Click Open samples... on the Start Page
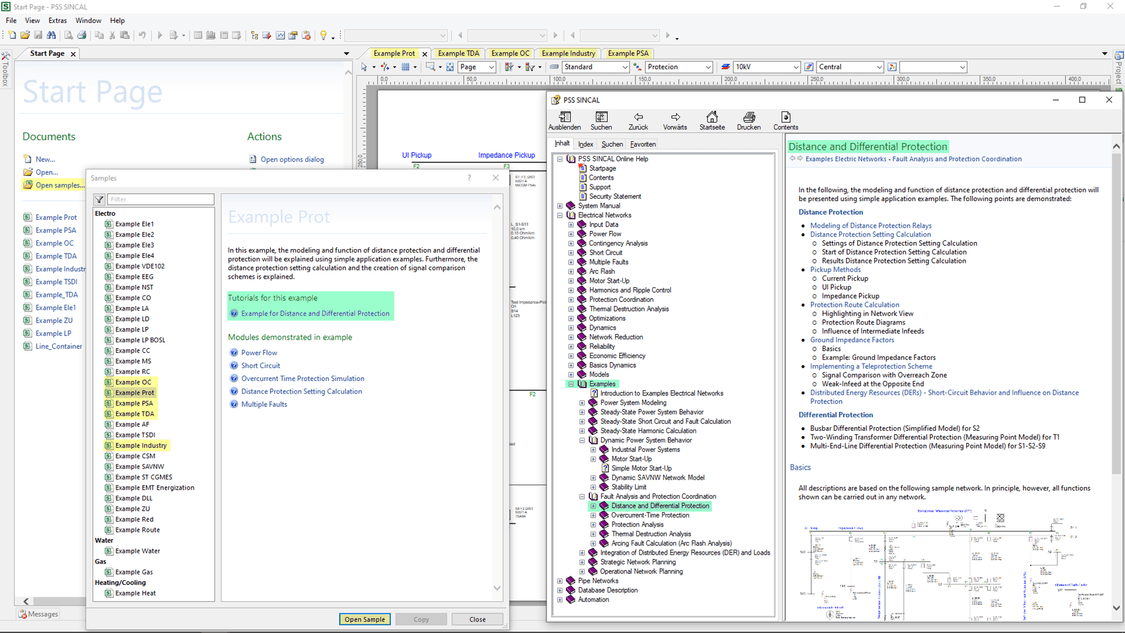The image size is (1125, 633). pos(60,185)
